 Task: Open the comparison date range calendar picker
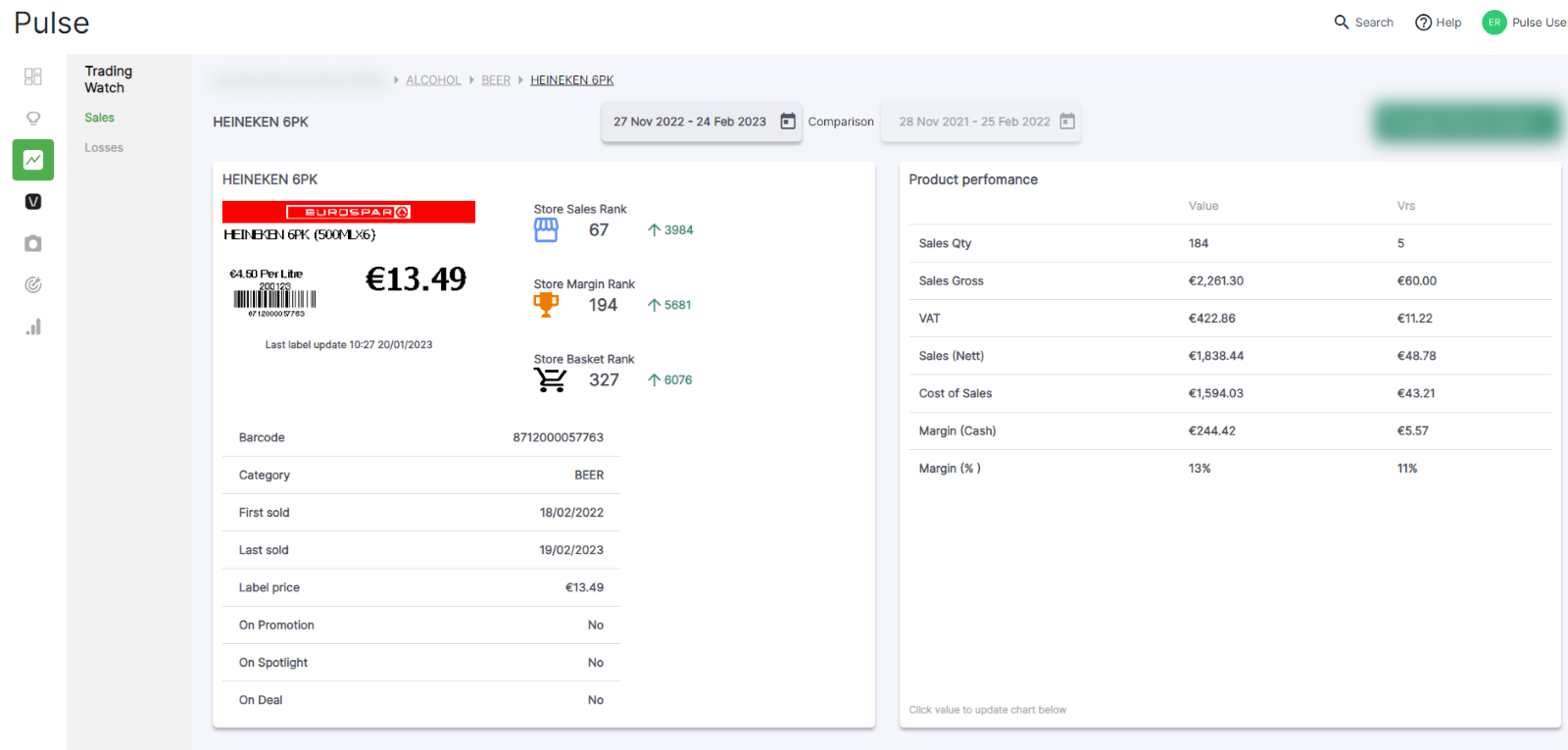tap(1067, 122)
